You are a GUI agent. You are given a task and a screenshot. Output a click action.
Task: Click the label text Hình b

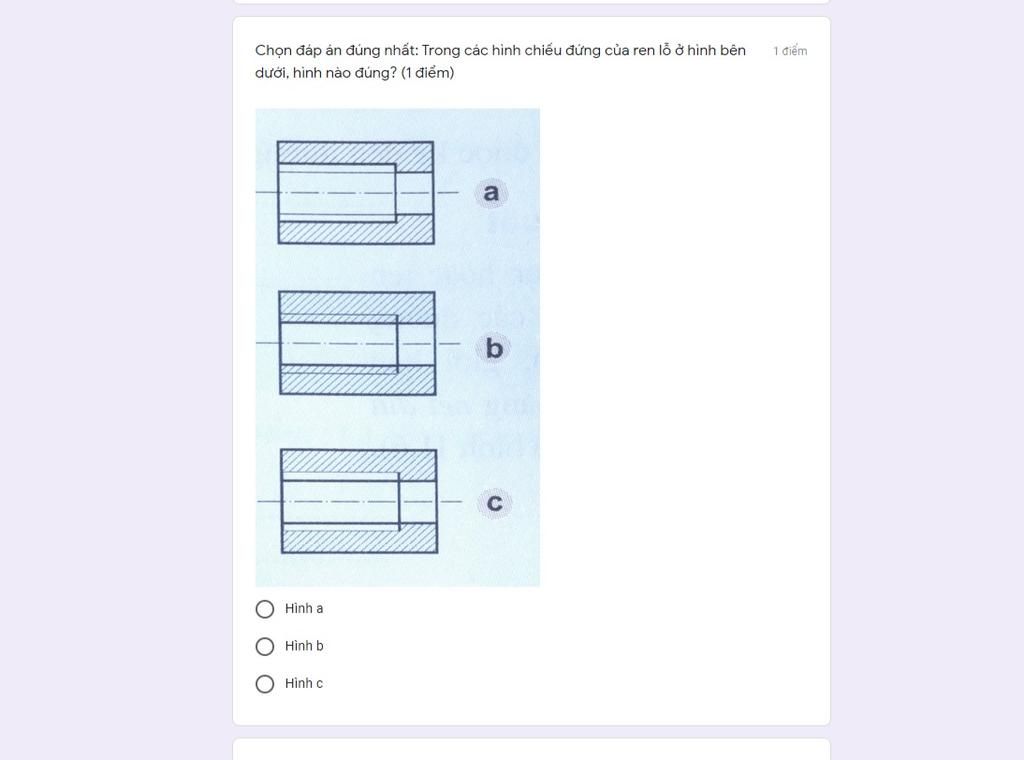(x=303, y=646)
